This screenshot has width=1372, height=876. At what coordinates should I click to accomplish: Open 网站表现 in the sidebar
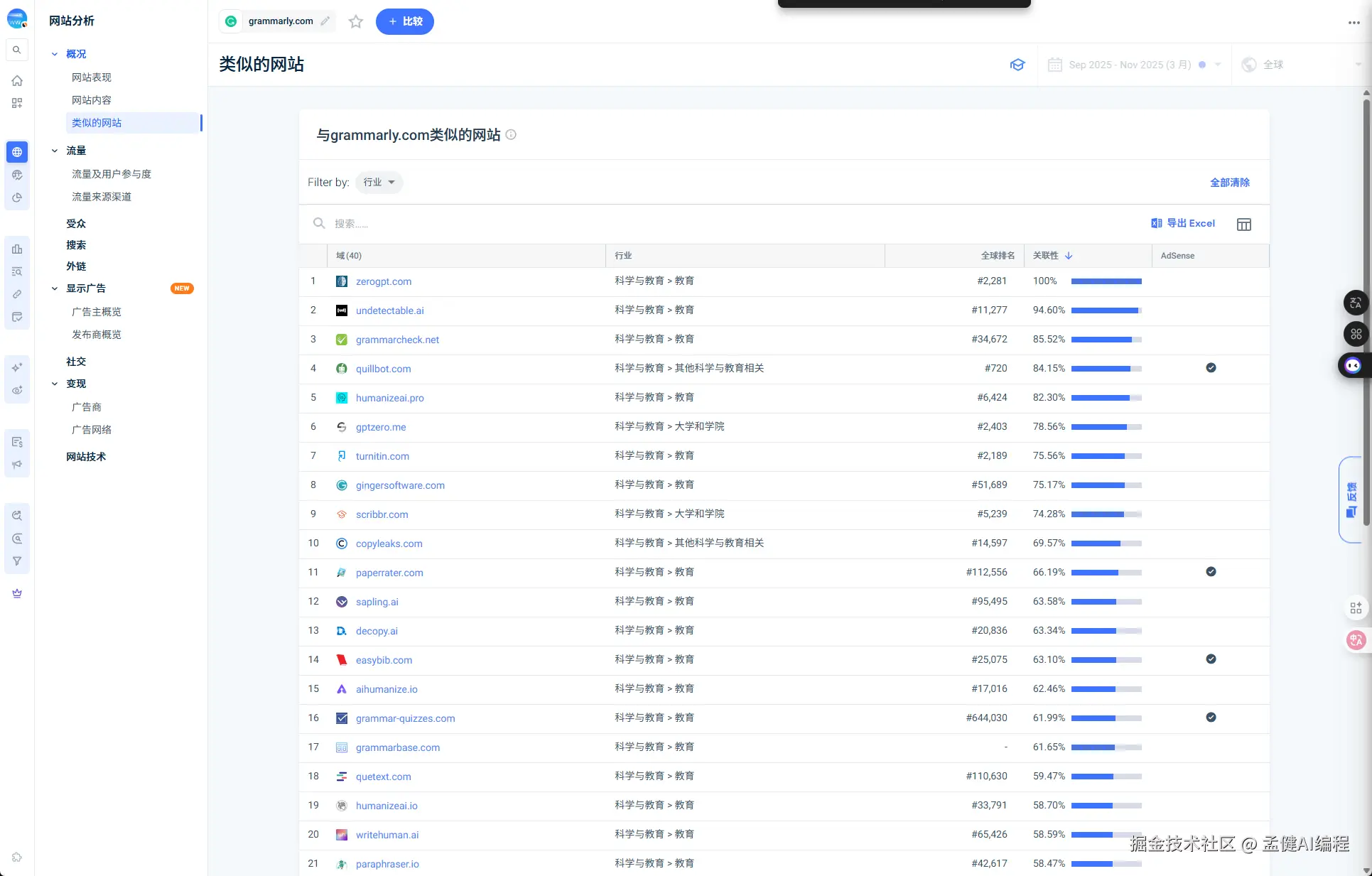click(x=92, y=77)
